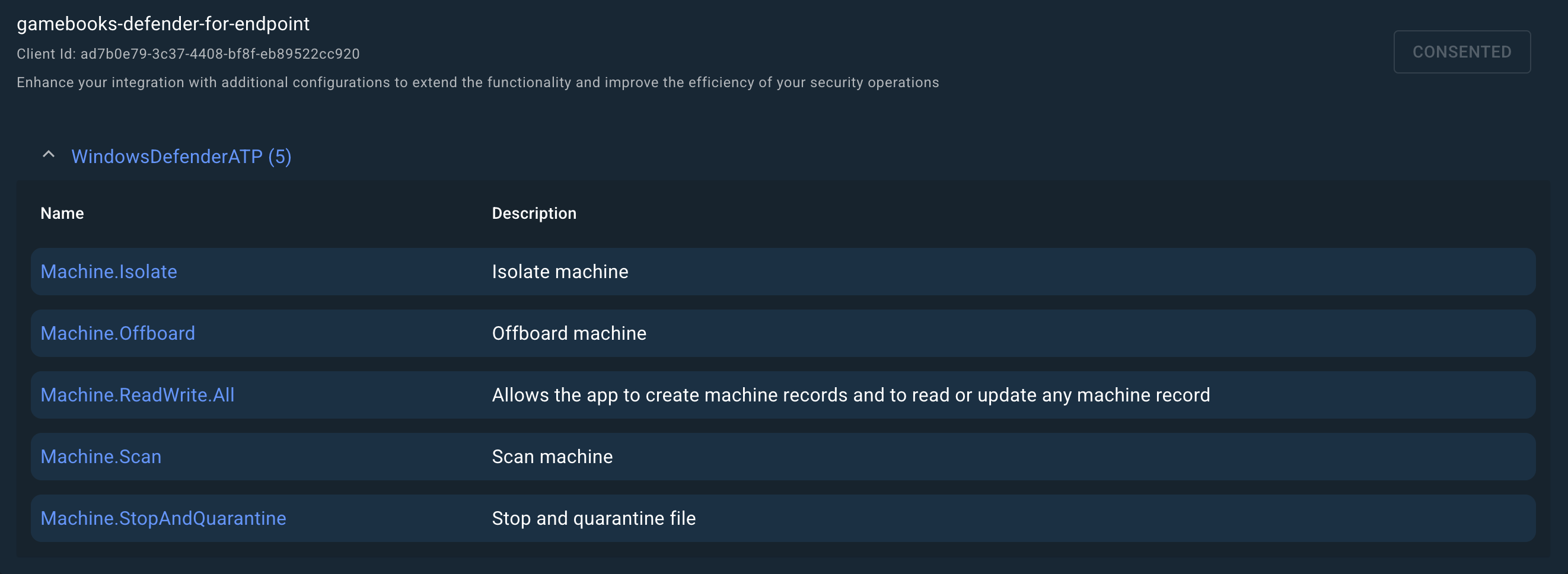1568x574 pixels.
Task: Open the Machine.Isolate permission link
Action: coord(109,272)
